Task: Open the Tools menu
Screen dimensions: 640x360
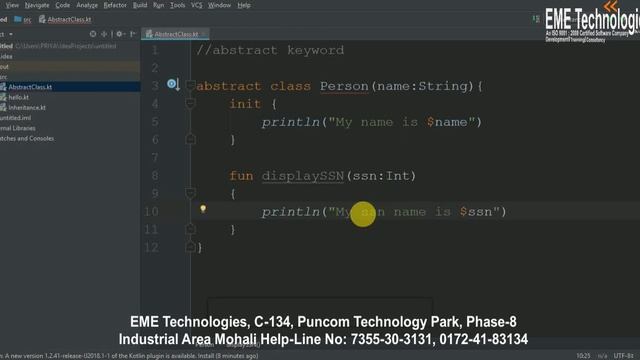Action: pyautogui.click(x=177, y=5)
